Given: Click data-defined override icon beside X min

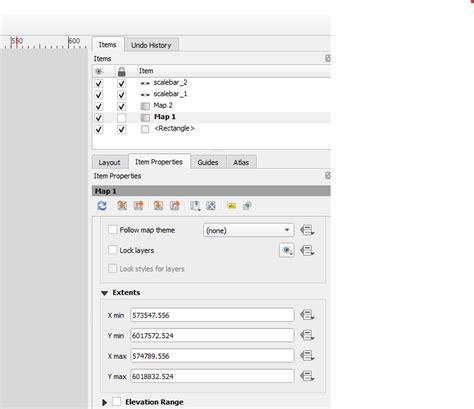Looking at the screenshot, I should point(307,315).
